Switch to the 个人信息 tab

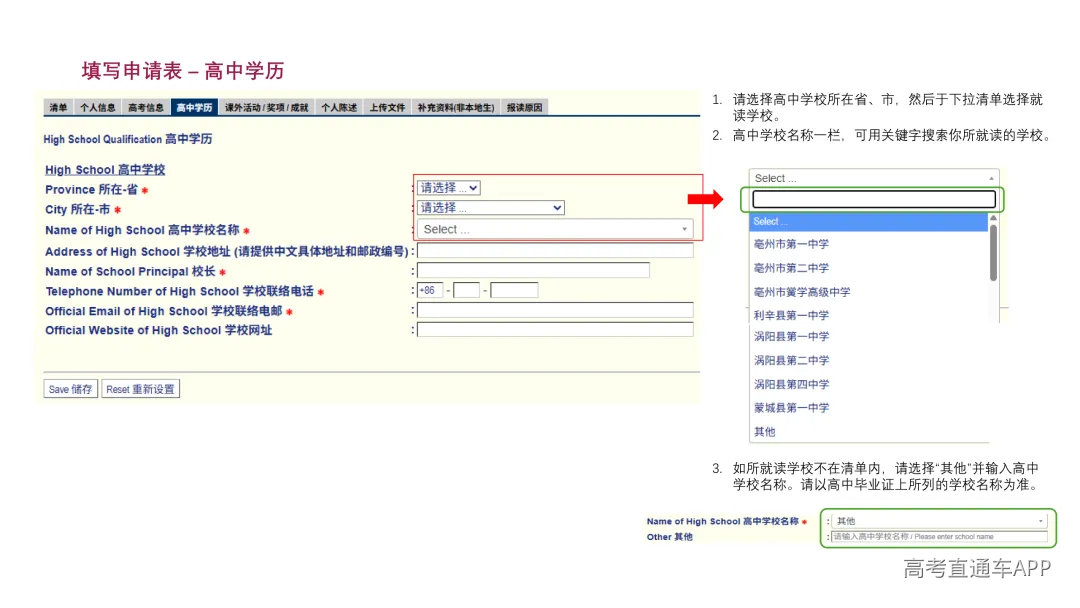(x=98, y=107)
